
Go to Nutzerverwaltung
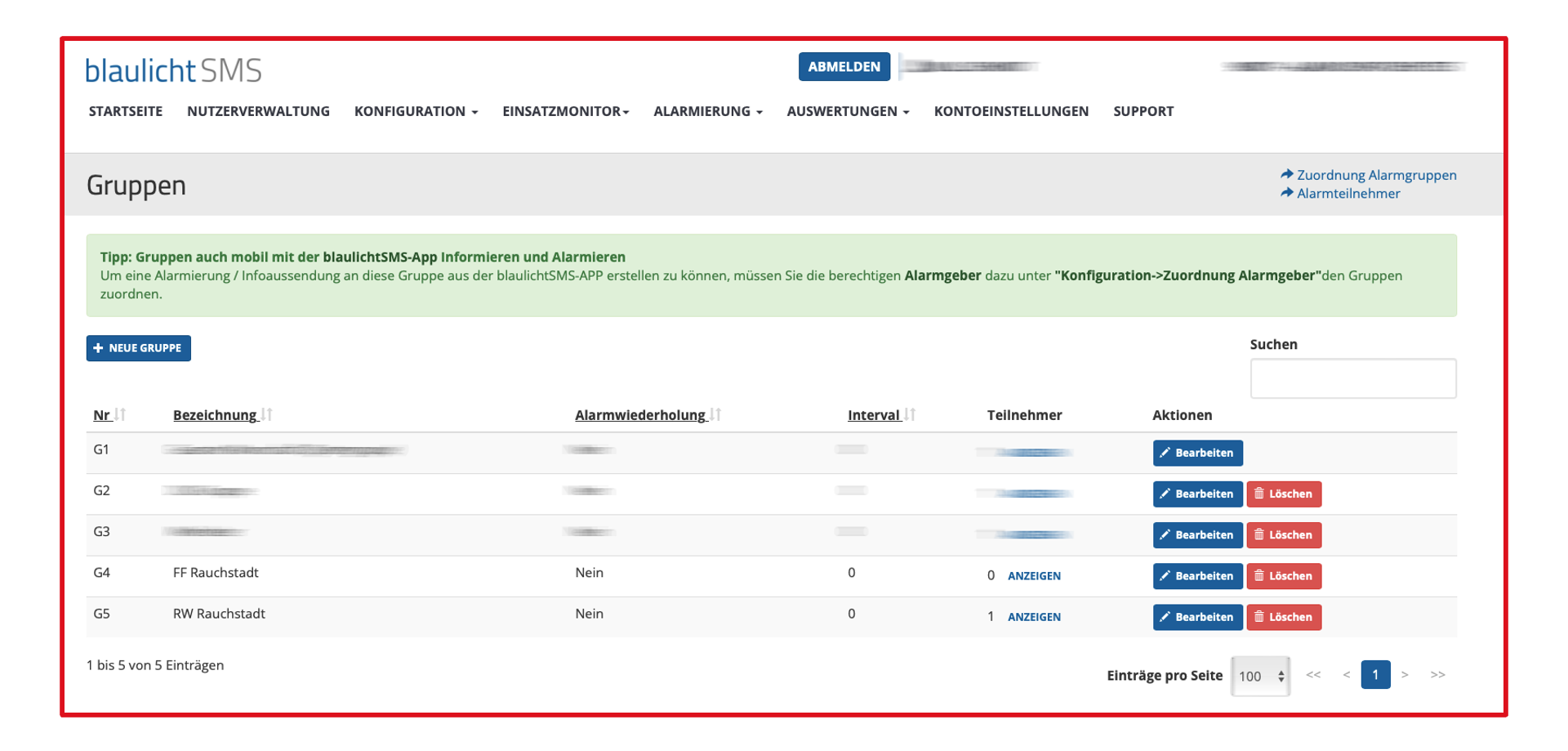[x=258, y=111]
